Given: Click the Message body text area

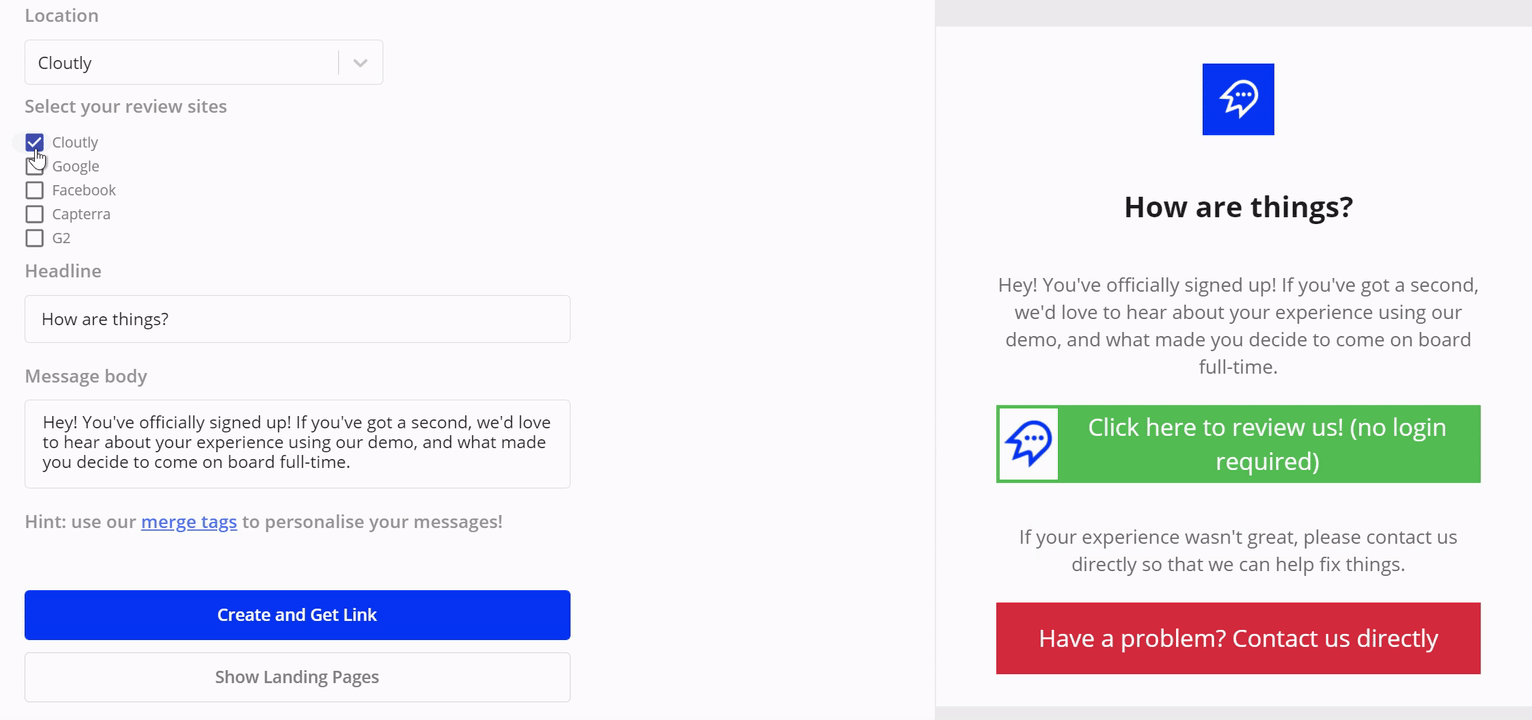Looking at the screenshot, I should [x=297, y=443].
